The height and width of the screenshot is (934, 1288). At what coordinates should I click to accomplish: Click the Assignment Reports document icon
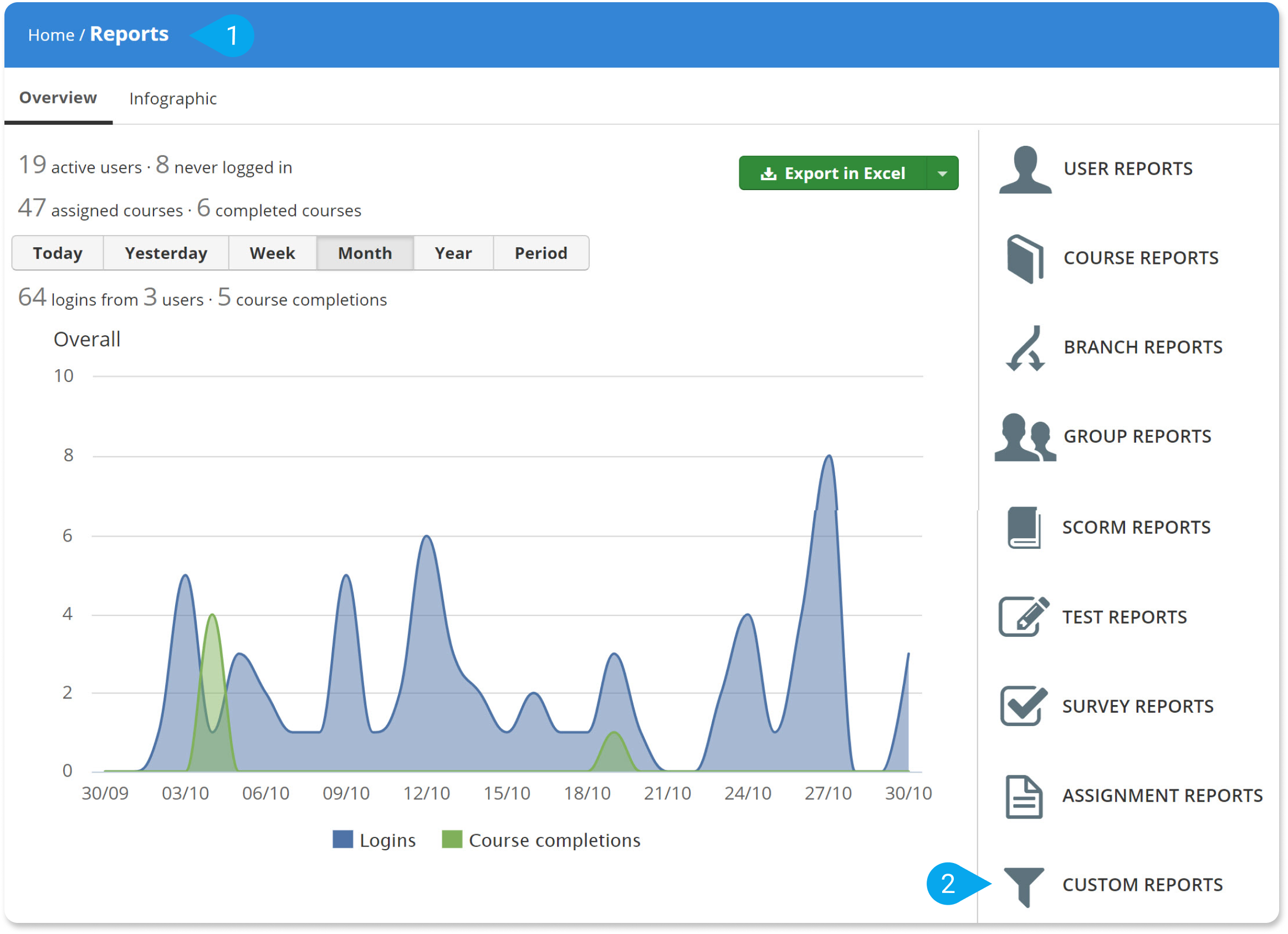[1024, 797]
